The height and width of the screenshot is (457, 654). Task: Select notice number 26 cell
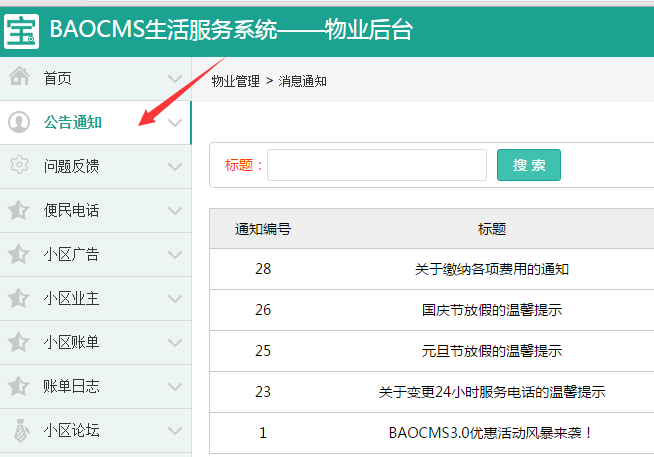point(263,310)
